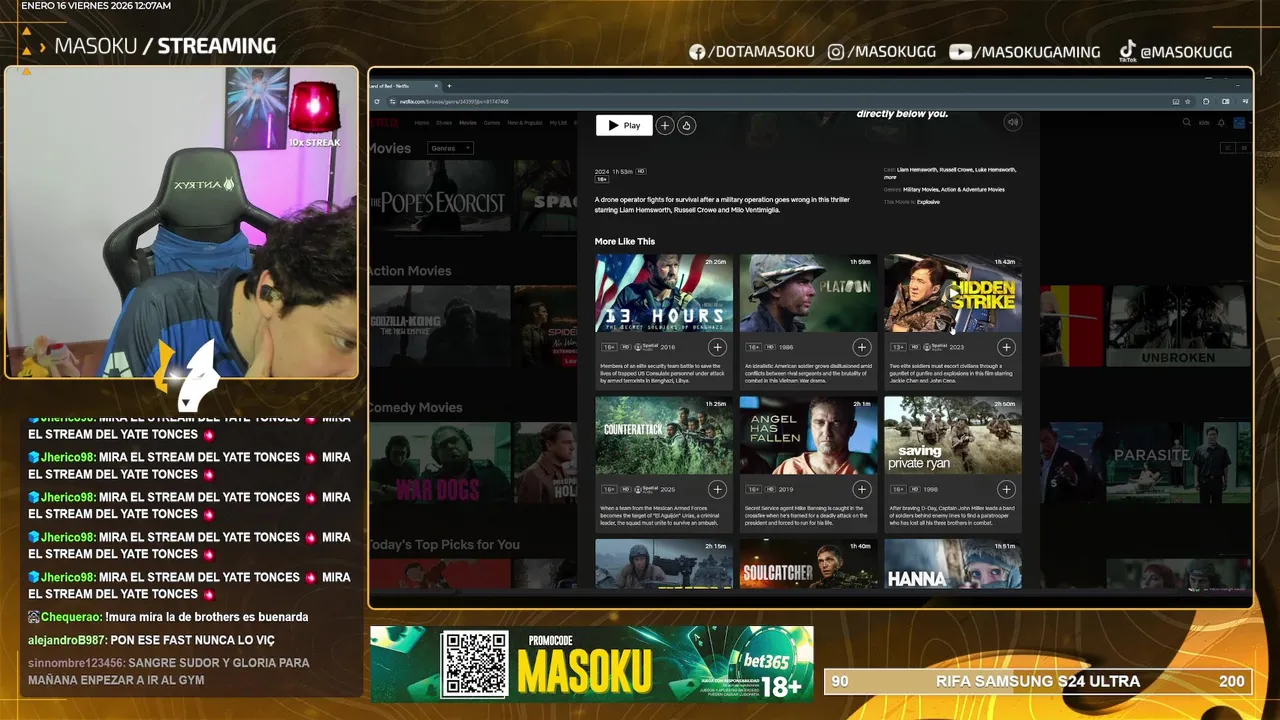Open a new browser tab
1280x720 pixels.
coord(449,86)
